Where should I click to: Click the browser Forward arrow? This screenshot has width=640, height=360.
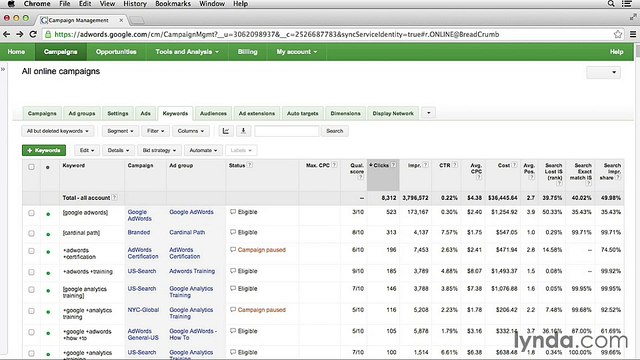tap(20, 34)
